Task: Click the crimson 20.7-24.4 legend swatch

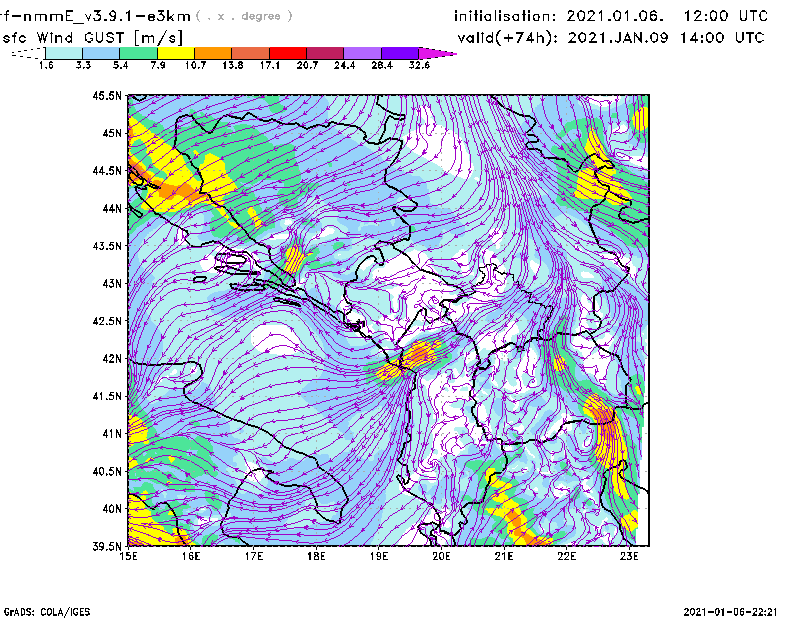Action: pyautogui.click(x=325, y=53)
